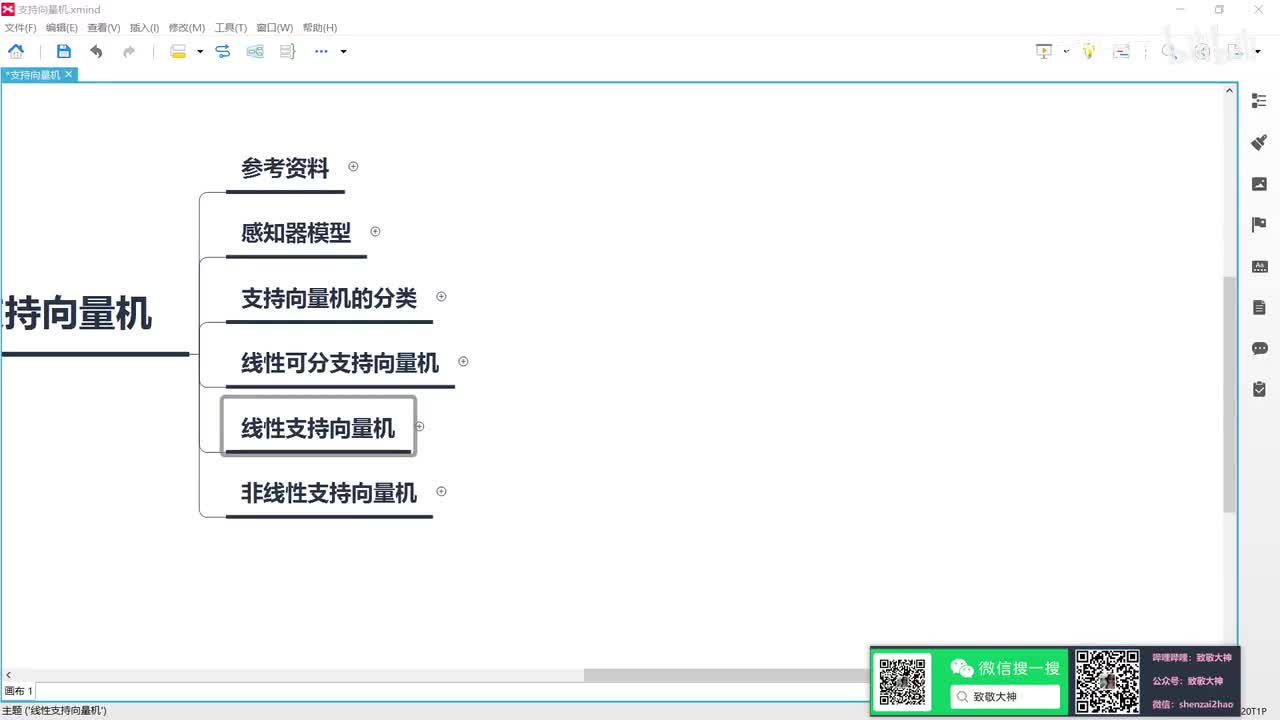Expand the dropdown beside the ellipsis icon
Image resolution: width=1280 pixels, height=720 pixels.
click(343, 51)
